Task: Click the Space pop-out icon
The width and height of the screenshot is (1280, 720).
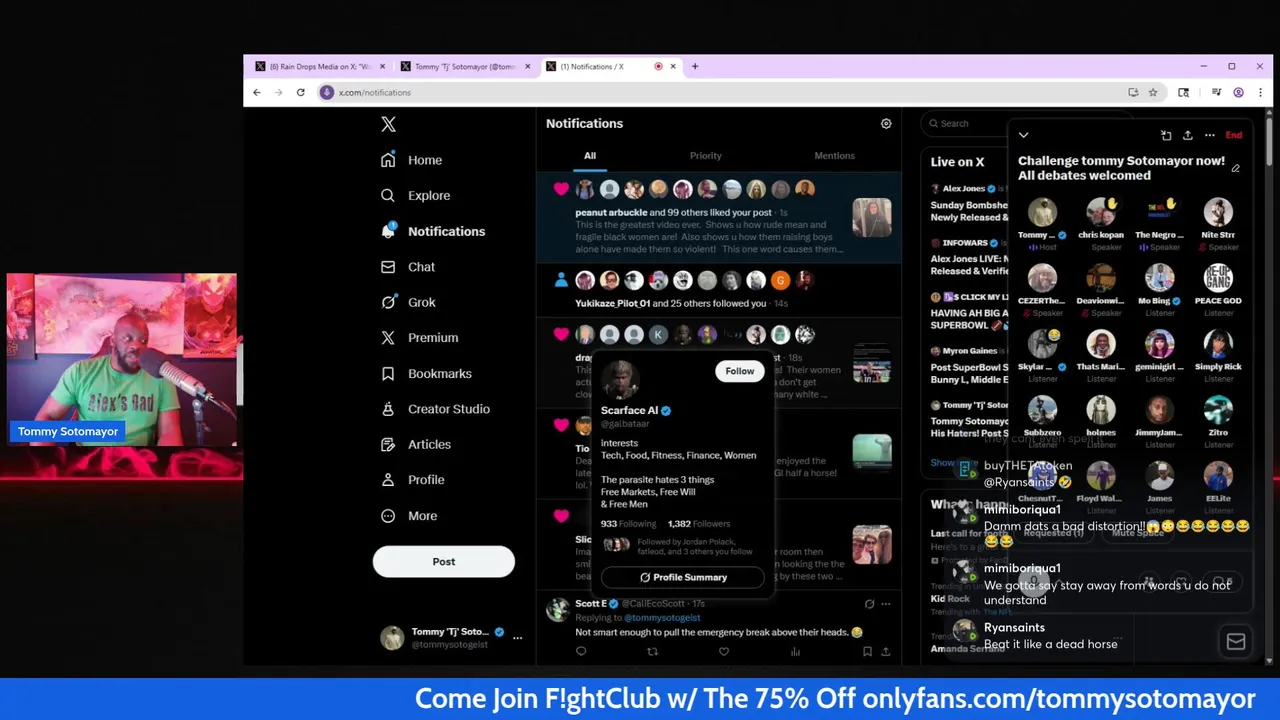Action: tap(1166, 135)
